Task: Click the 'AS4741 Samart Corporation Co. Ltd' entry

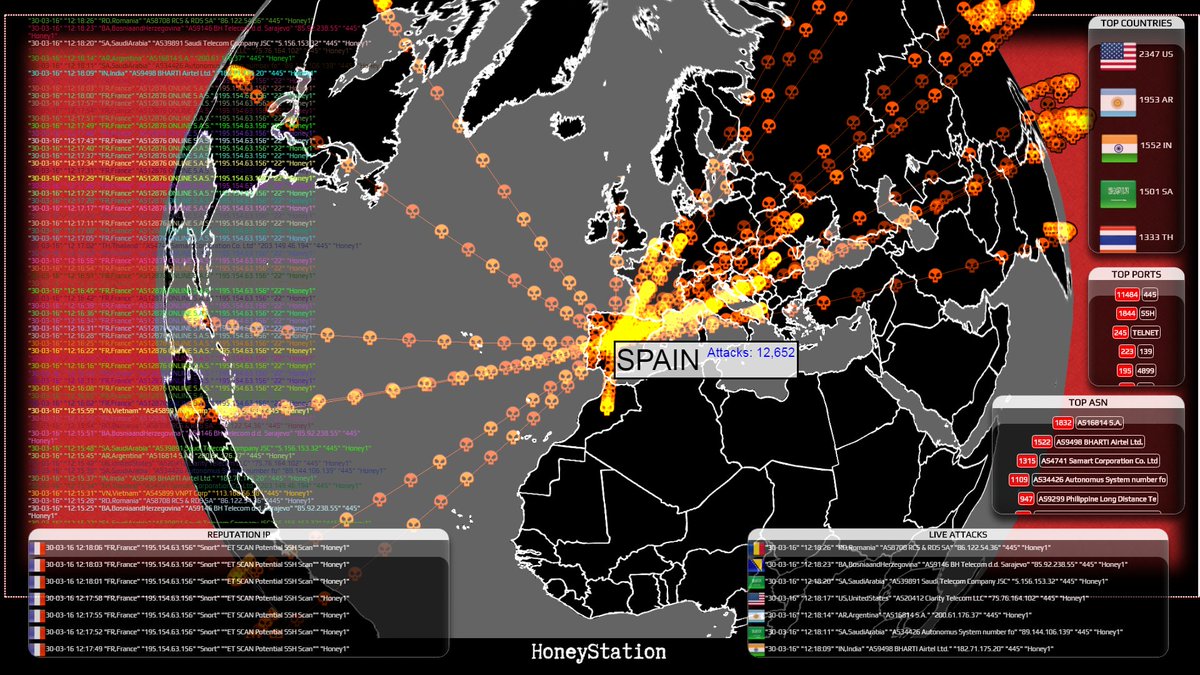Action: tap(1099, 461)
